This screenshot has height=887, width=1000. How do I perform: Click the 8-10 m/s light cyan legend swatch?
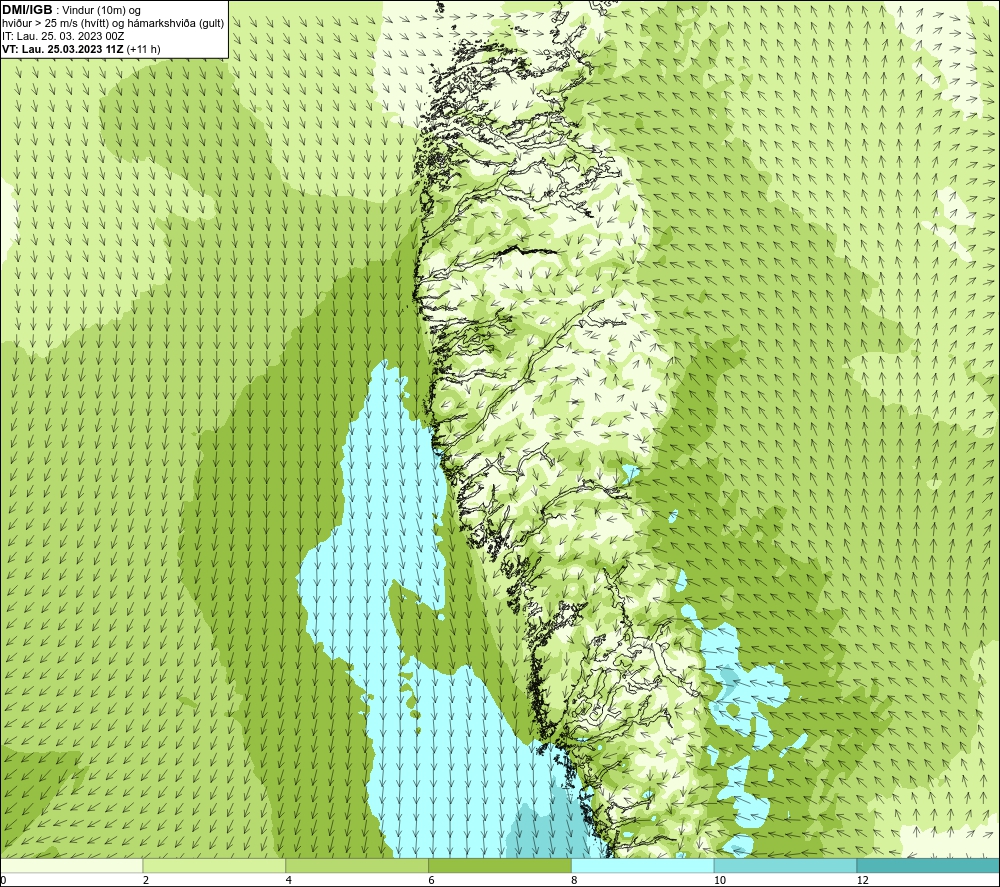click(643, 865)
